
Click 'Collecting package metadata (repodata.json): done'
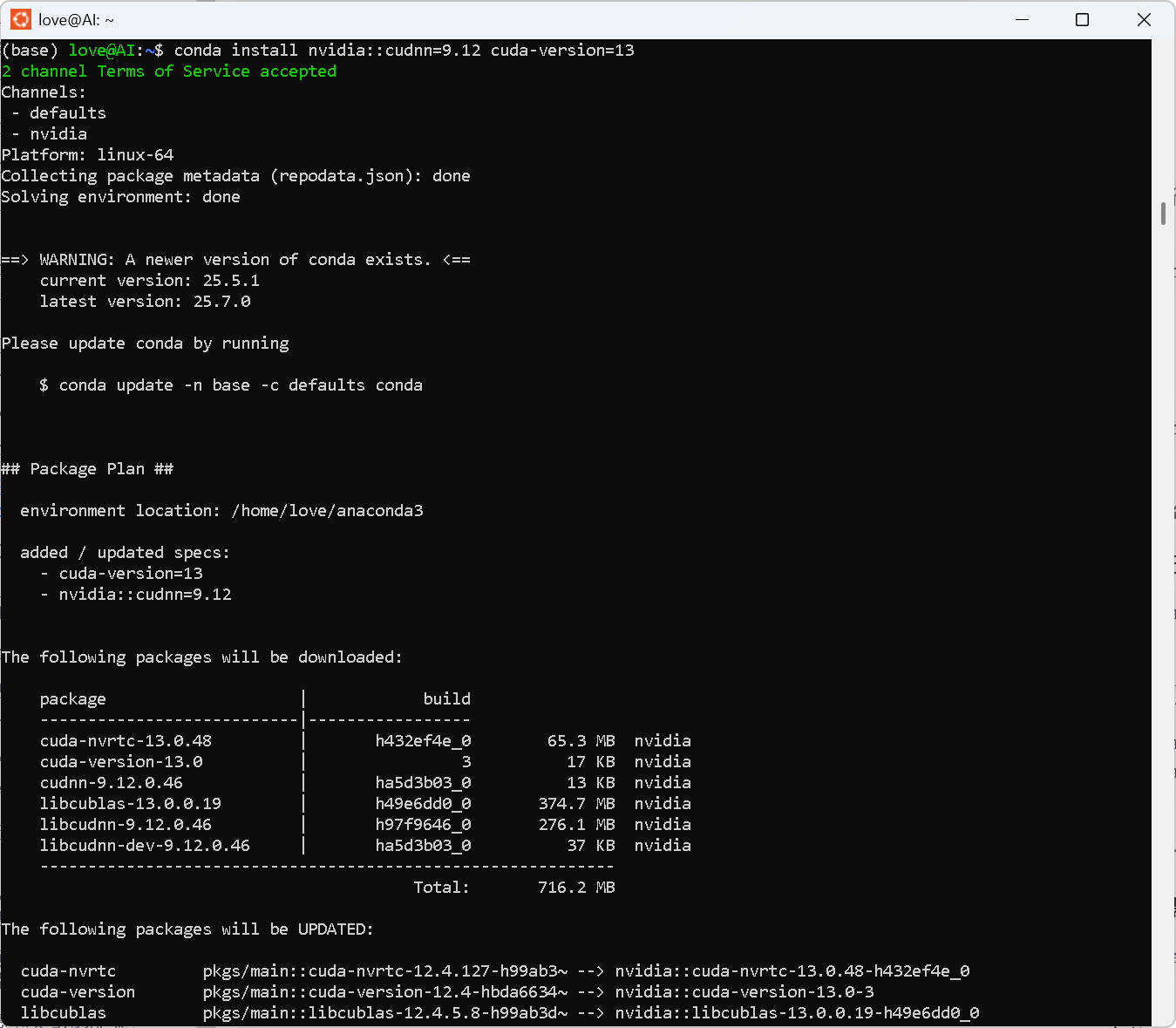236,176
